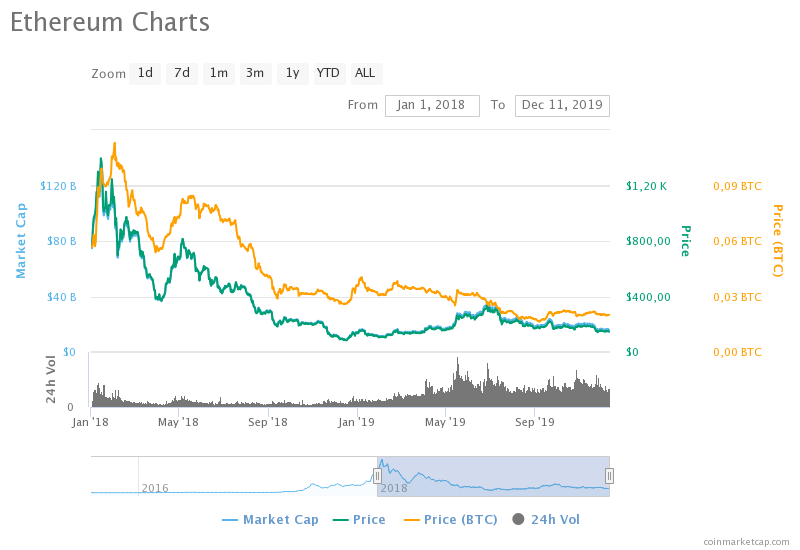Screen dimensions: 800x550
Task: Zoom chart to YTD
Action: (x=328, y=73)
